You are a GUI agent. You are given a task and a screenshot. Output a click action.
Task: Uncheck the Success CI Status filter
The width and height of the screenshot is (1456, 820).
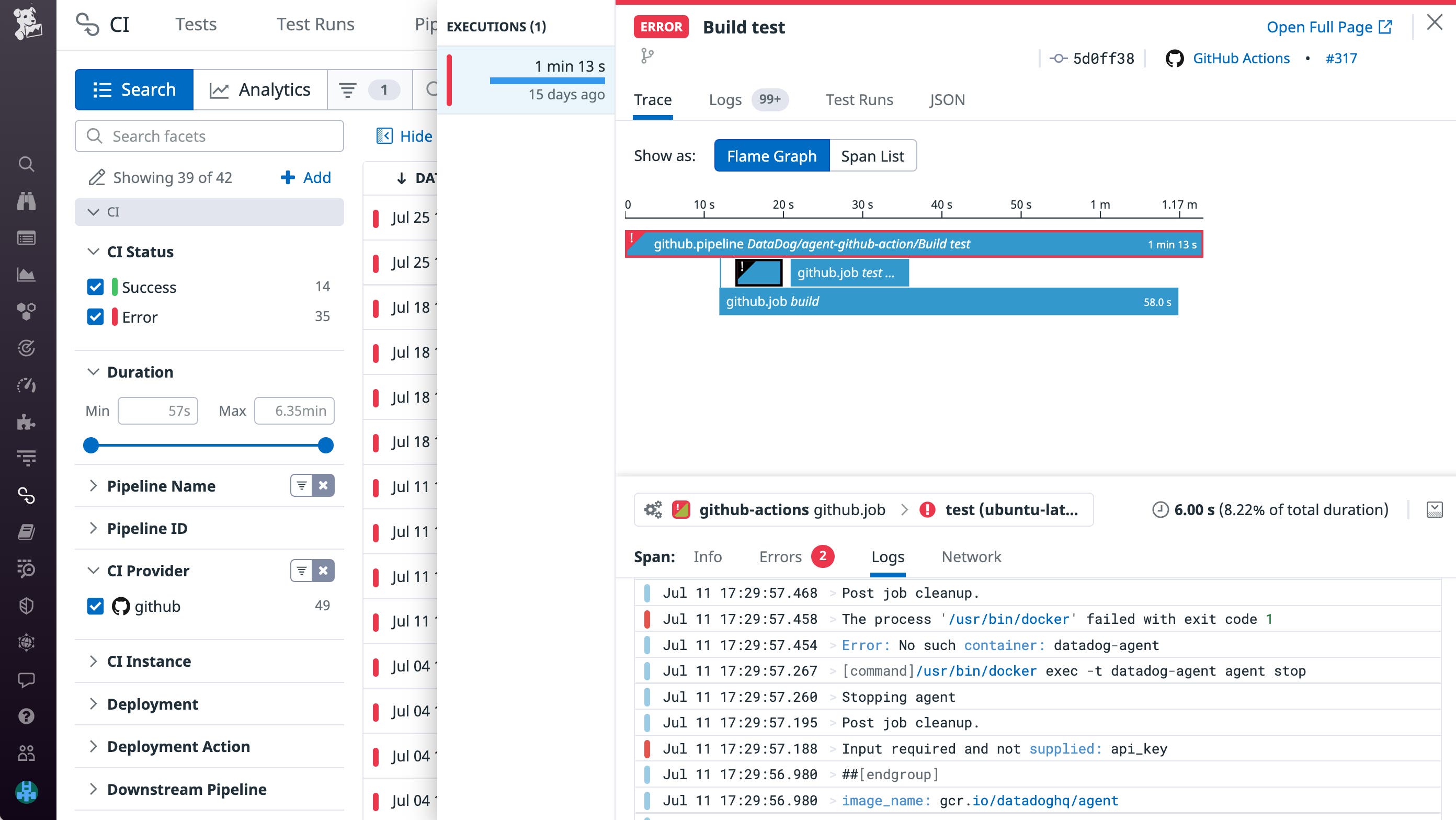95,287
